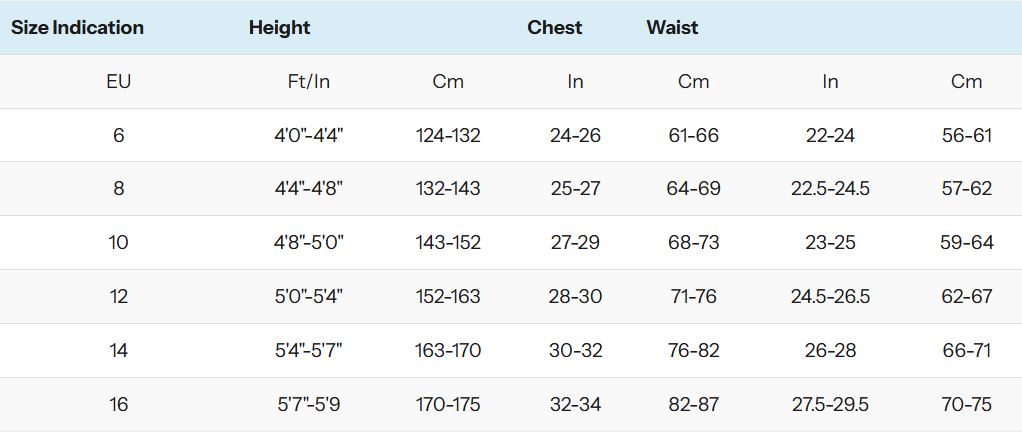Click the Chest header label

pyautogui.click(x=555, y=27)
